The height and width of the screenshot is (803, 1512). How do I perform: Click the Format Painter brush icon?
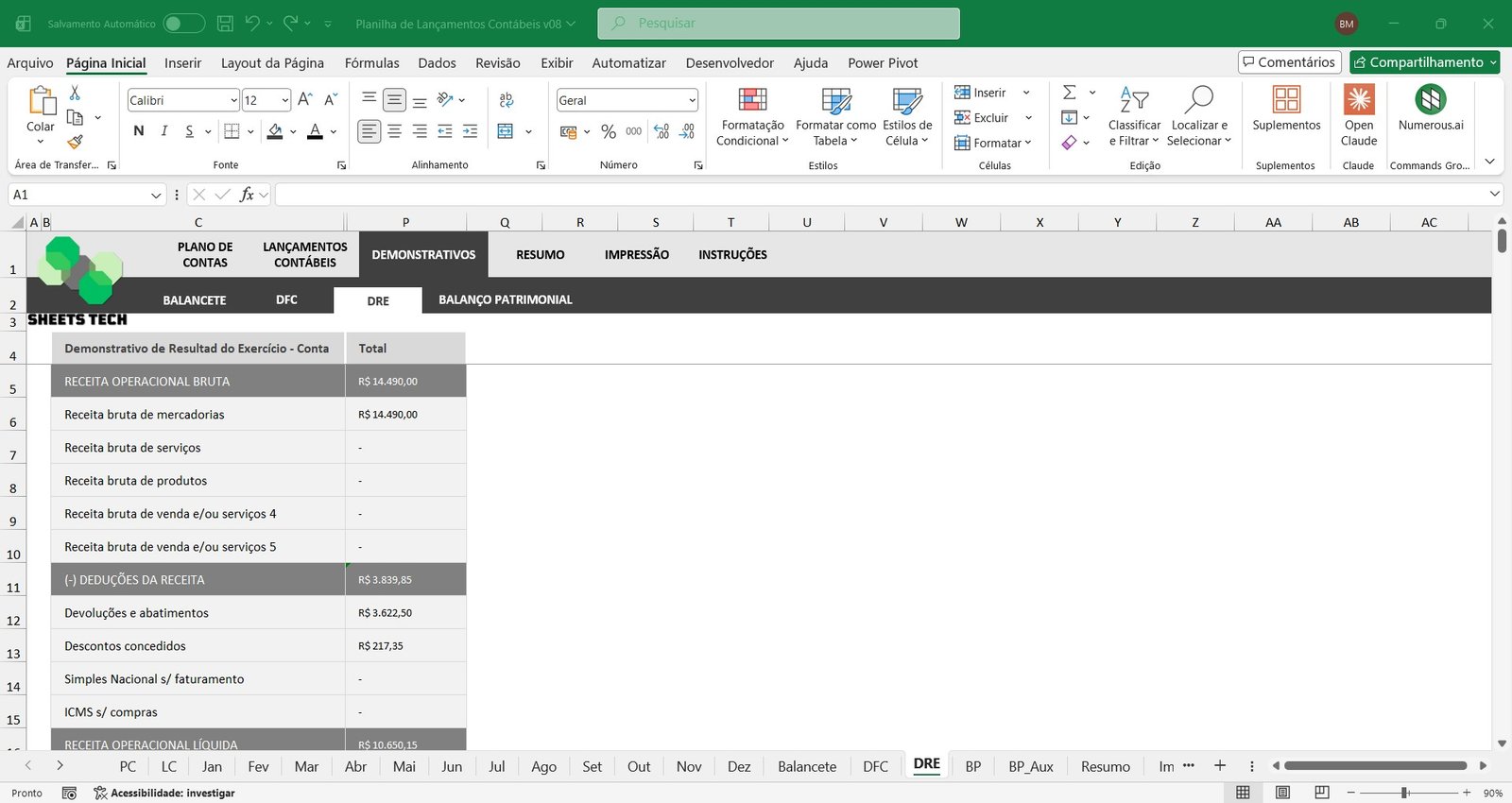[x=75, y=142]
